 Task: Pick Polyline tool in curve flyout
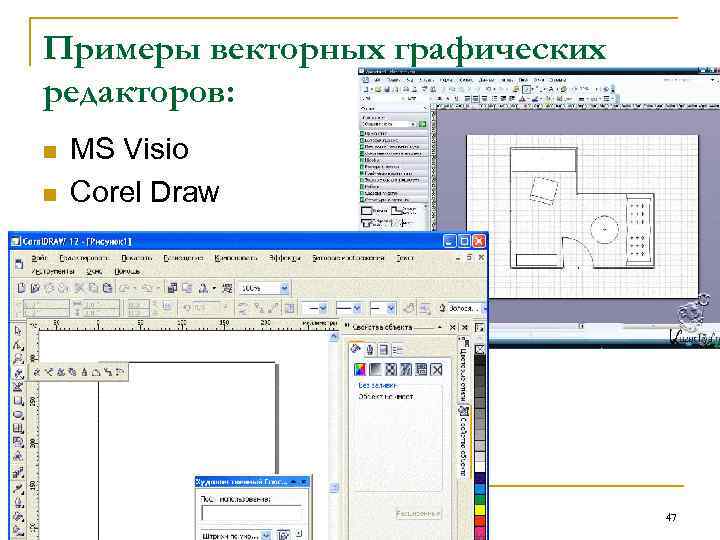(x=84, y=372)
